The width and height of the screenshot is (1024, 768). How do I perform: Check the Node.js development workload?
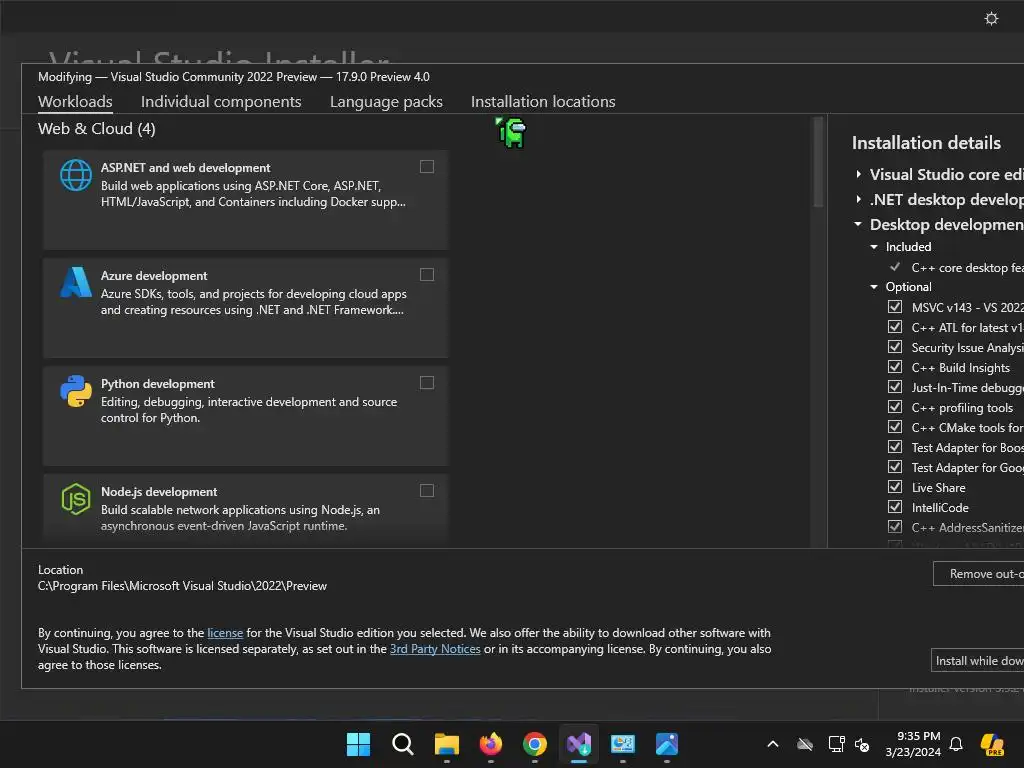click(426, 490)
